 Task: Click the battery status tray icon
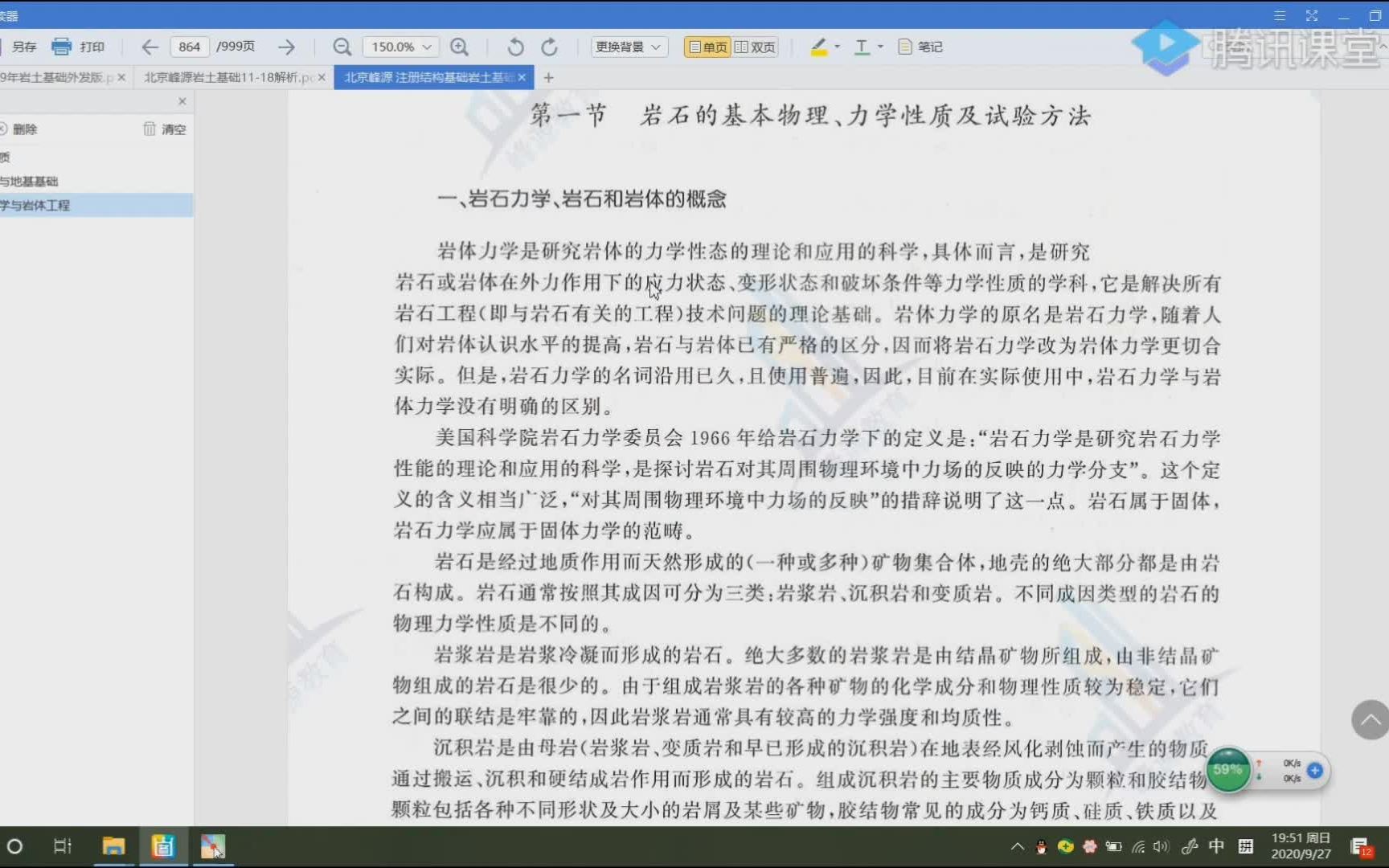[x=1113, y=846]
